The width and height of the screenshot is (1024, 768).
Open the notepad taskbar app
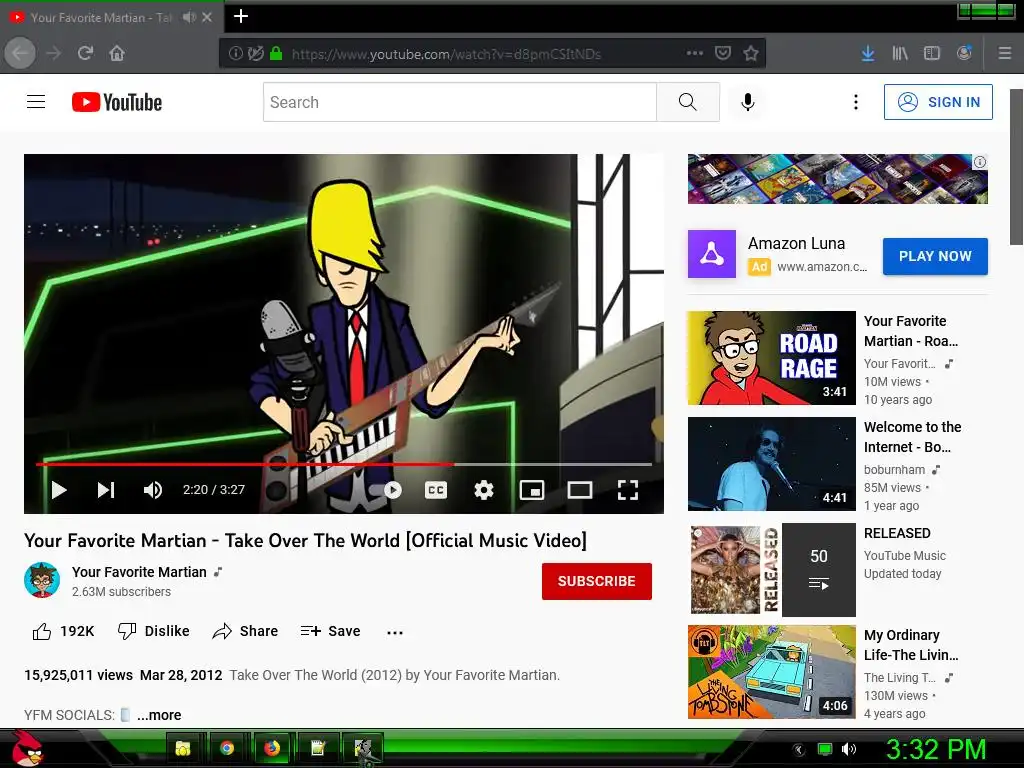pos(318,748)
